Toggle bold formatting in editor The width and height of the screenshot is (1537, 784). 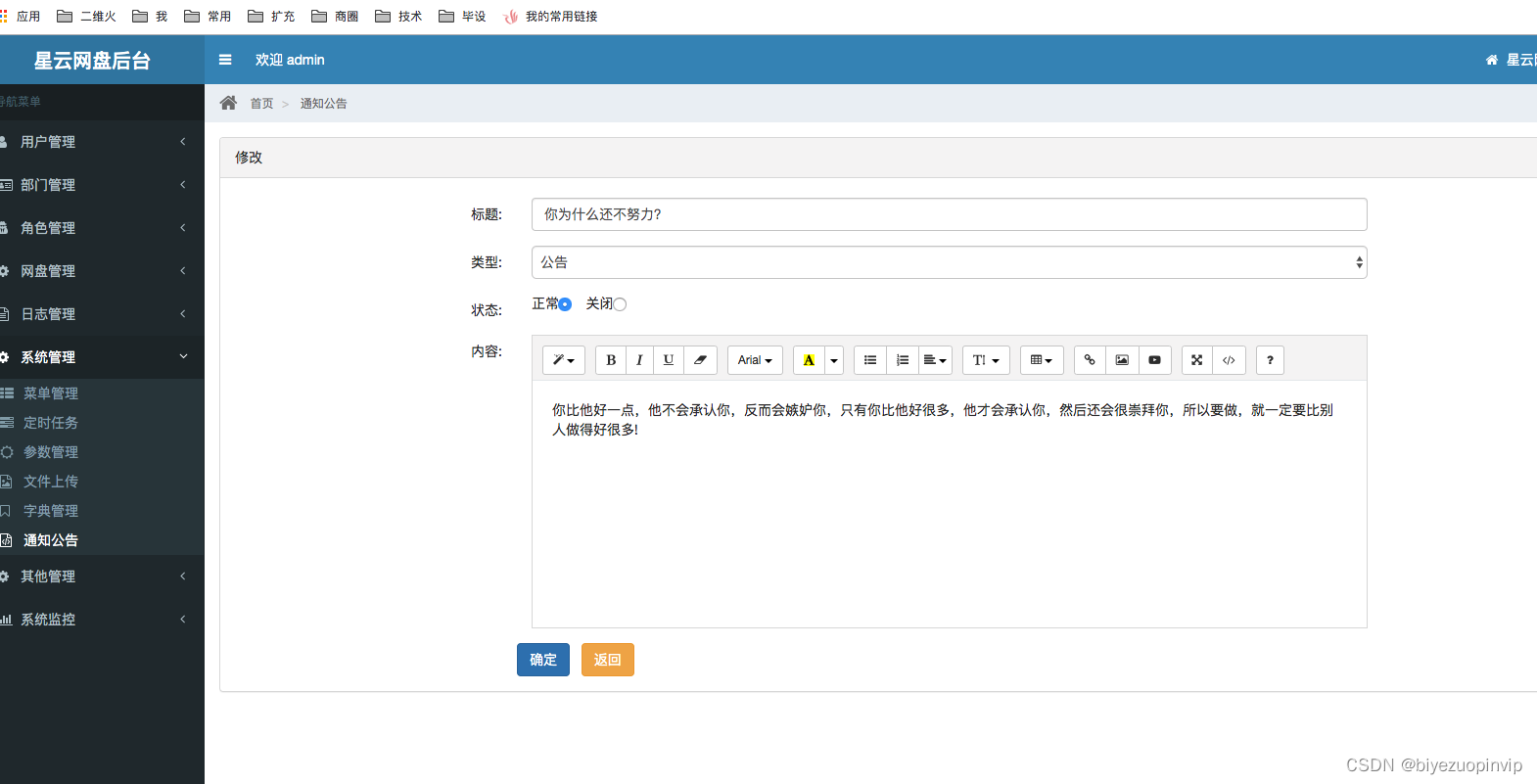tap(611, 360)
